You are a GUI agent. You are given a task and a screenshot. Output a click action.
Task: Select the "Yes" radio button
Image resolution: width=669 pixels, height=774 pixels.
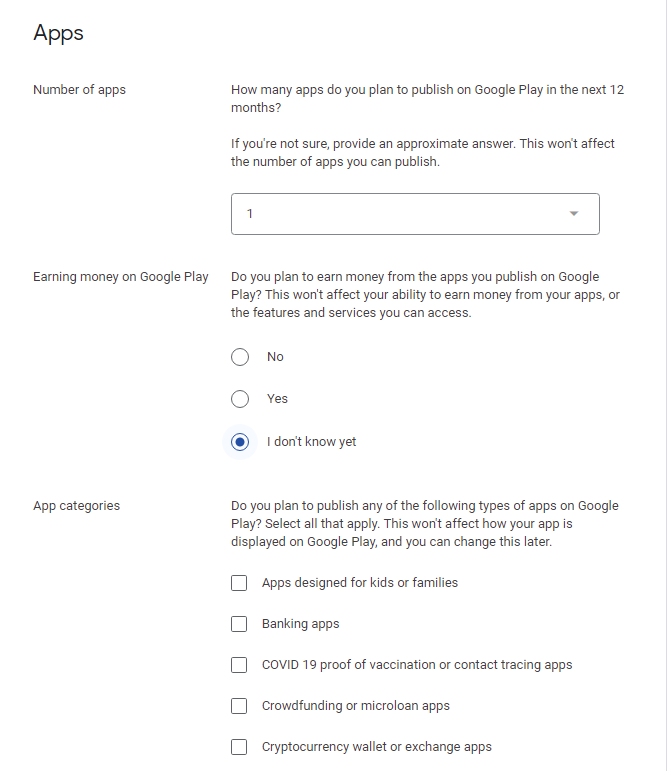pos(240,399)
